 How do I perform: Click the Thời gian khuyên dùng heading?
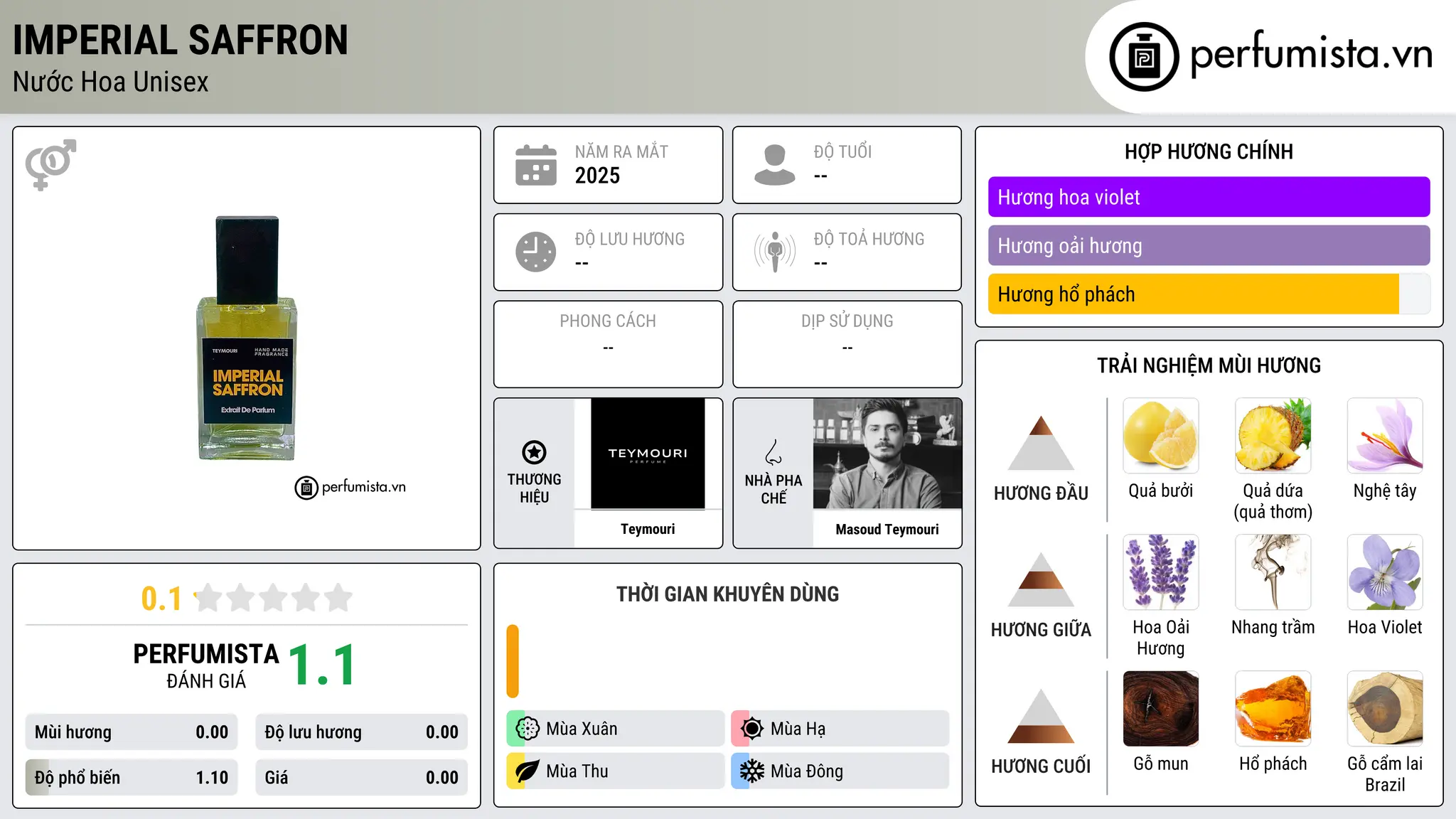click(728, 594)
